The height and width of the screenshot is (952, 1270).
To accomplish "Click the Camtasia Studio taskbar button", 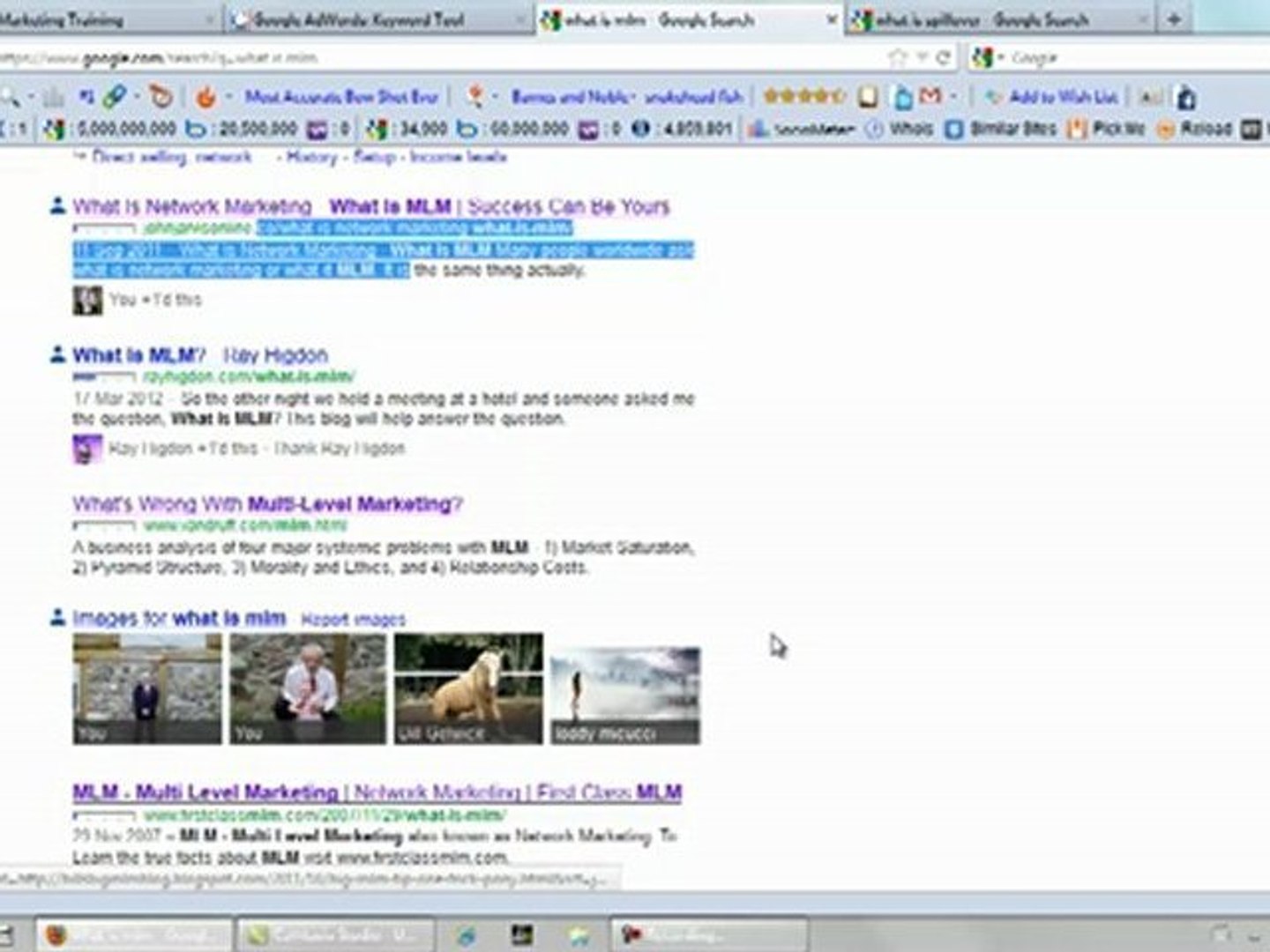I will 335,934.
